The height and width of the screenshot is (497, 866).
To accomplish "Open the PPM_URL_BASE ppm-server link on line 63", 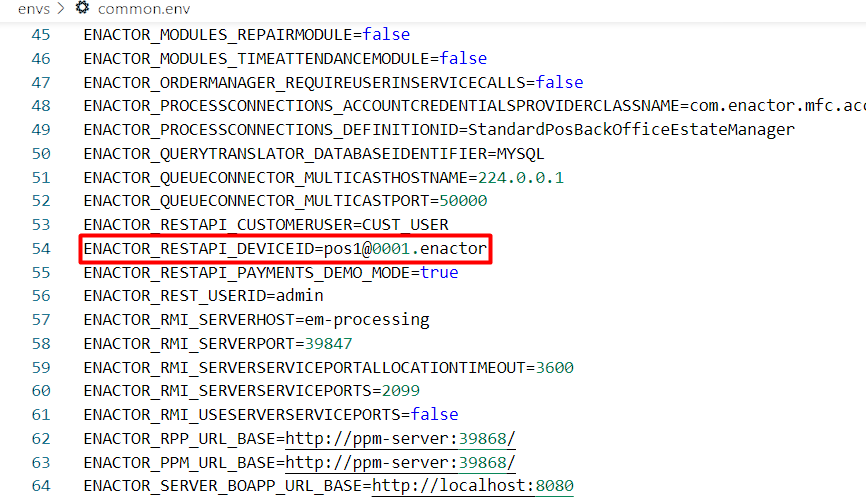I will [x=400, y=462].
